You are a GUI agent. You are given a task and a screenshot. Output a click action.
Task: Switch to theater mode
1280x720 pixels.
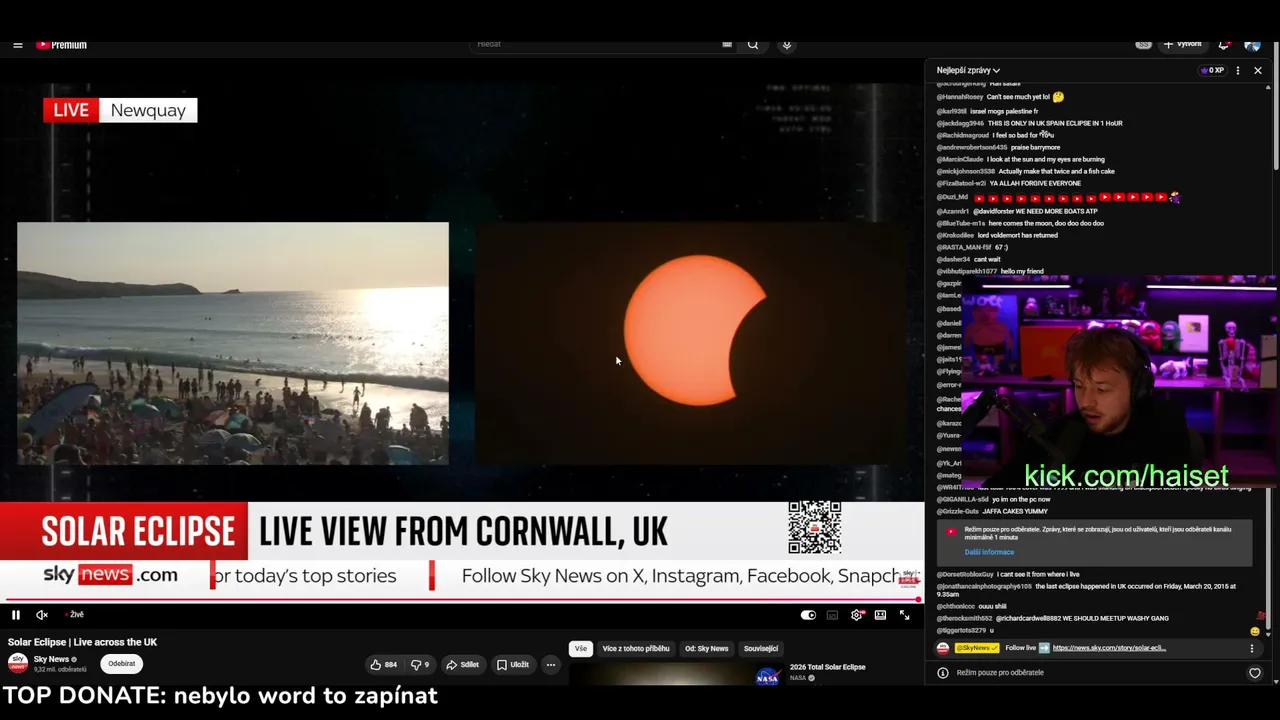click(880, 615)
